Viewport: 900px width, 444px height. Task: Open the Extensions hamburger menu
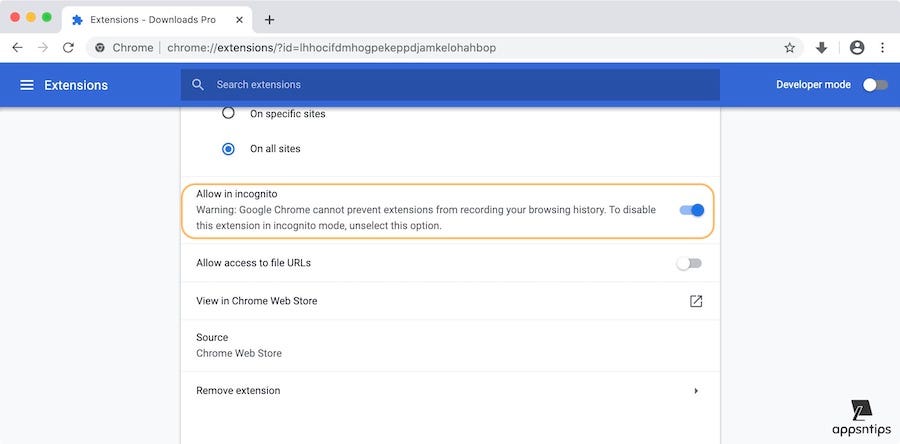click(x=27, y=85)
